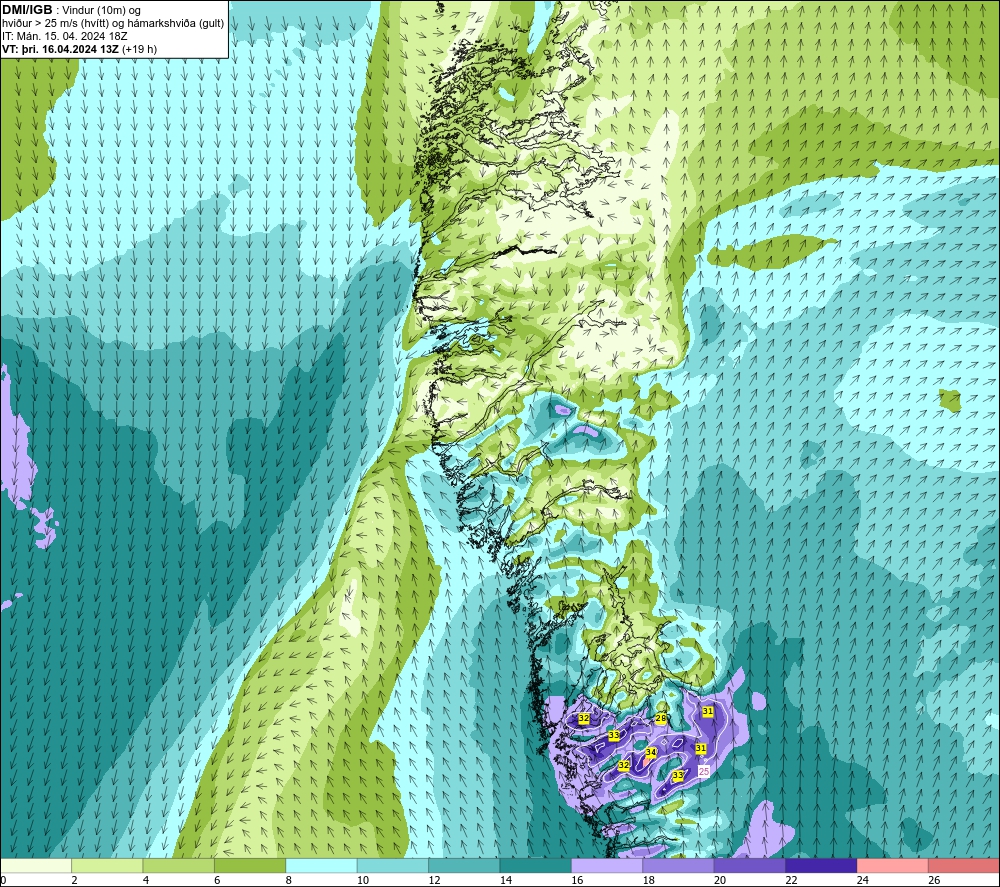Select the 18–20 m/s purple legend swatch
Screen dimensions: 1000x887
coord(679,866)
